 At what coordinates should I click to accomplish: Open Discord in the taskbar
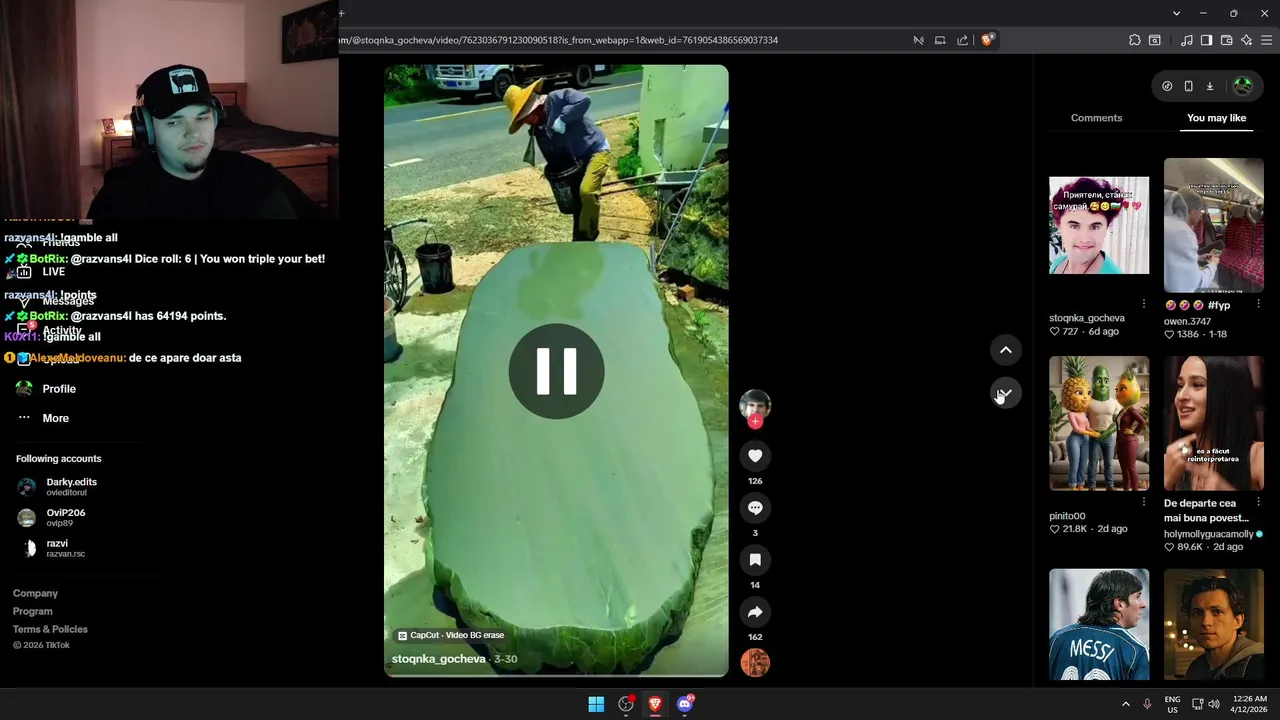point(685,704)
